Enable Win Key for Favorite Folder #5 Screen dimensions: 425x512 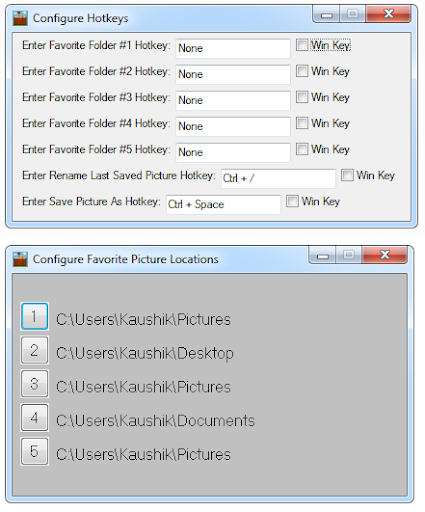point(302,149)
